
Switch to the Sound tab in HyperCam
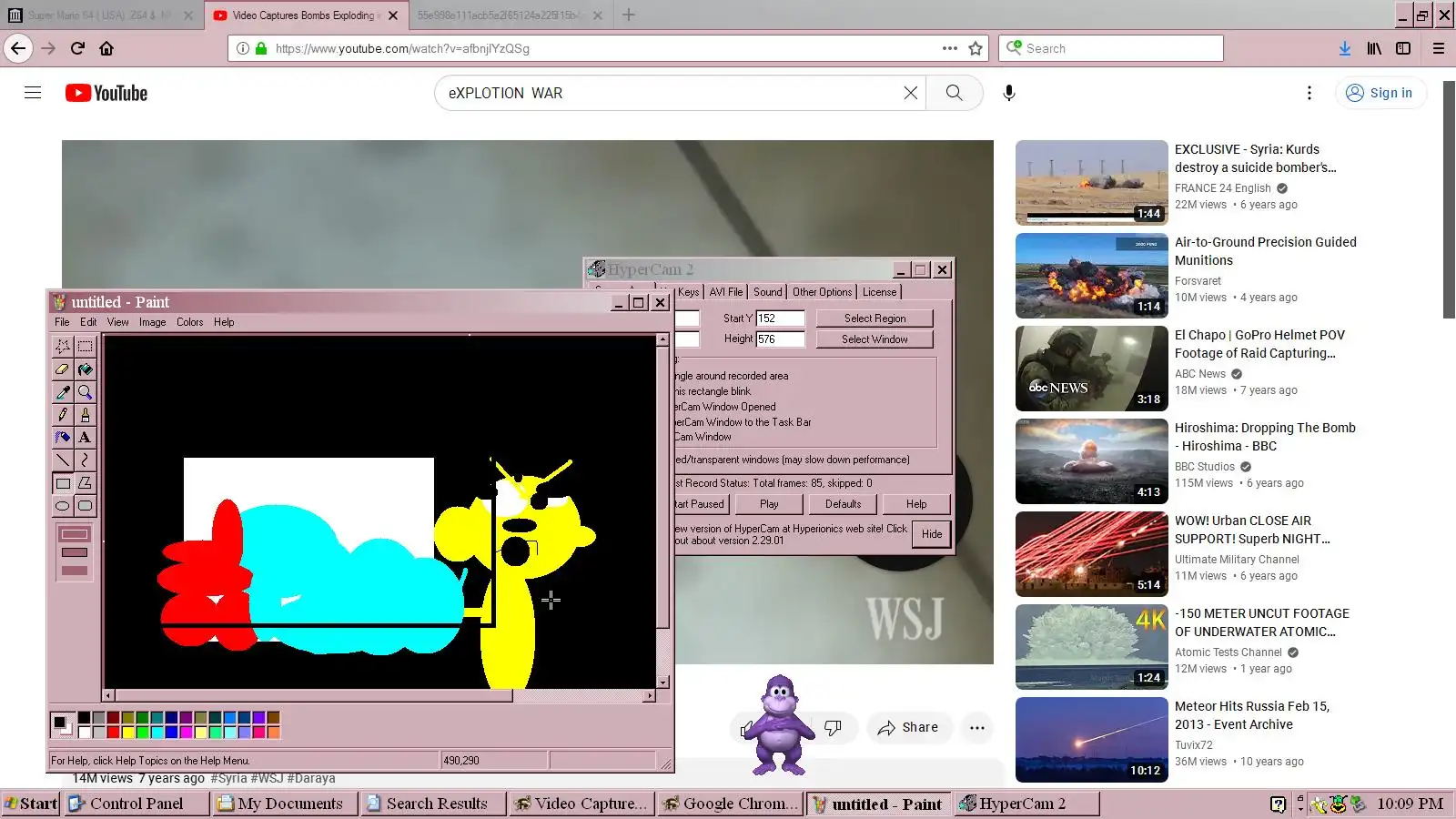[x=768, y=292]
